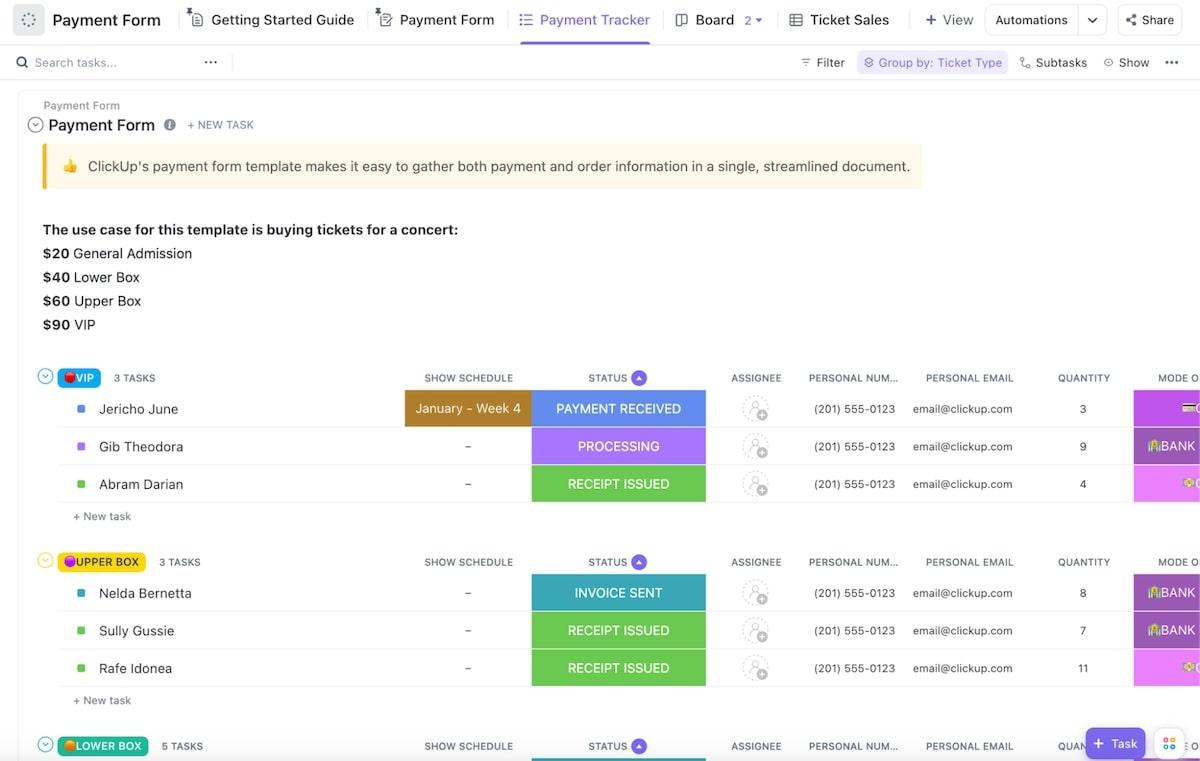Click the info icon beside Payment Form title

(170, 125)
